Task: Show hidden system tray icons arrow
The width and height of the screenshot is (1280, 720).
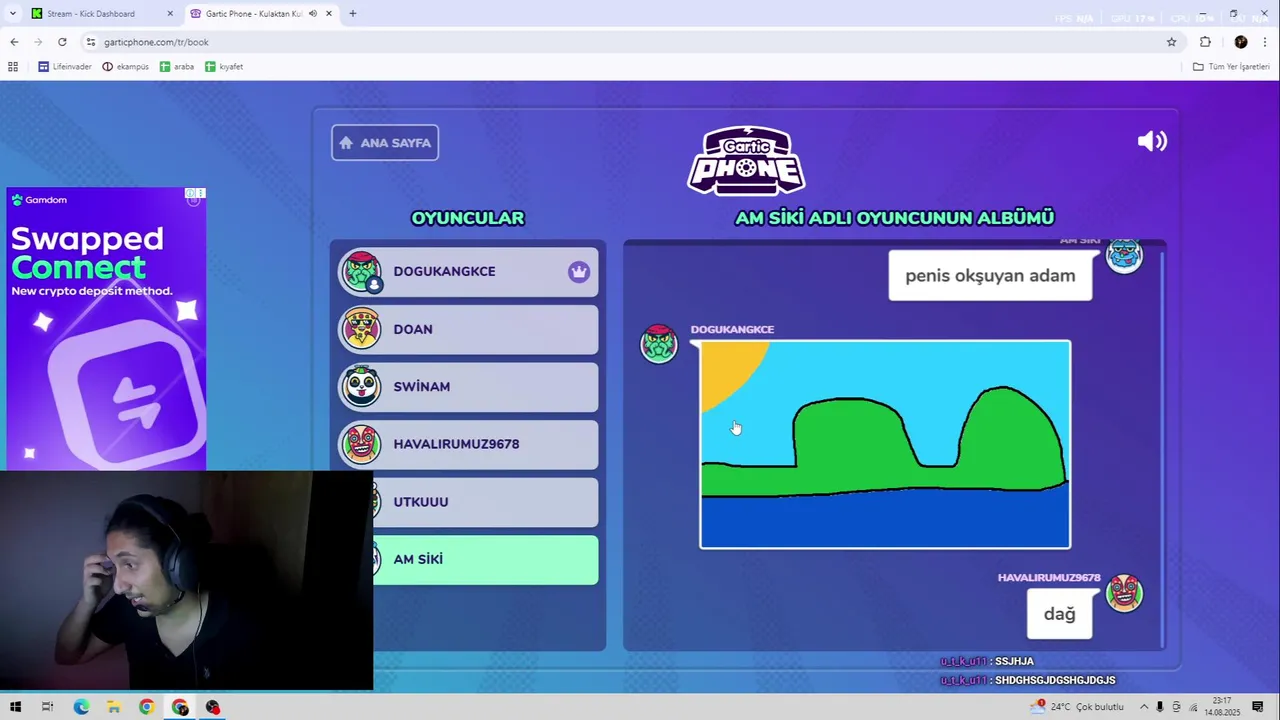Action: (x=1144, y=707)
